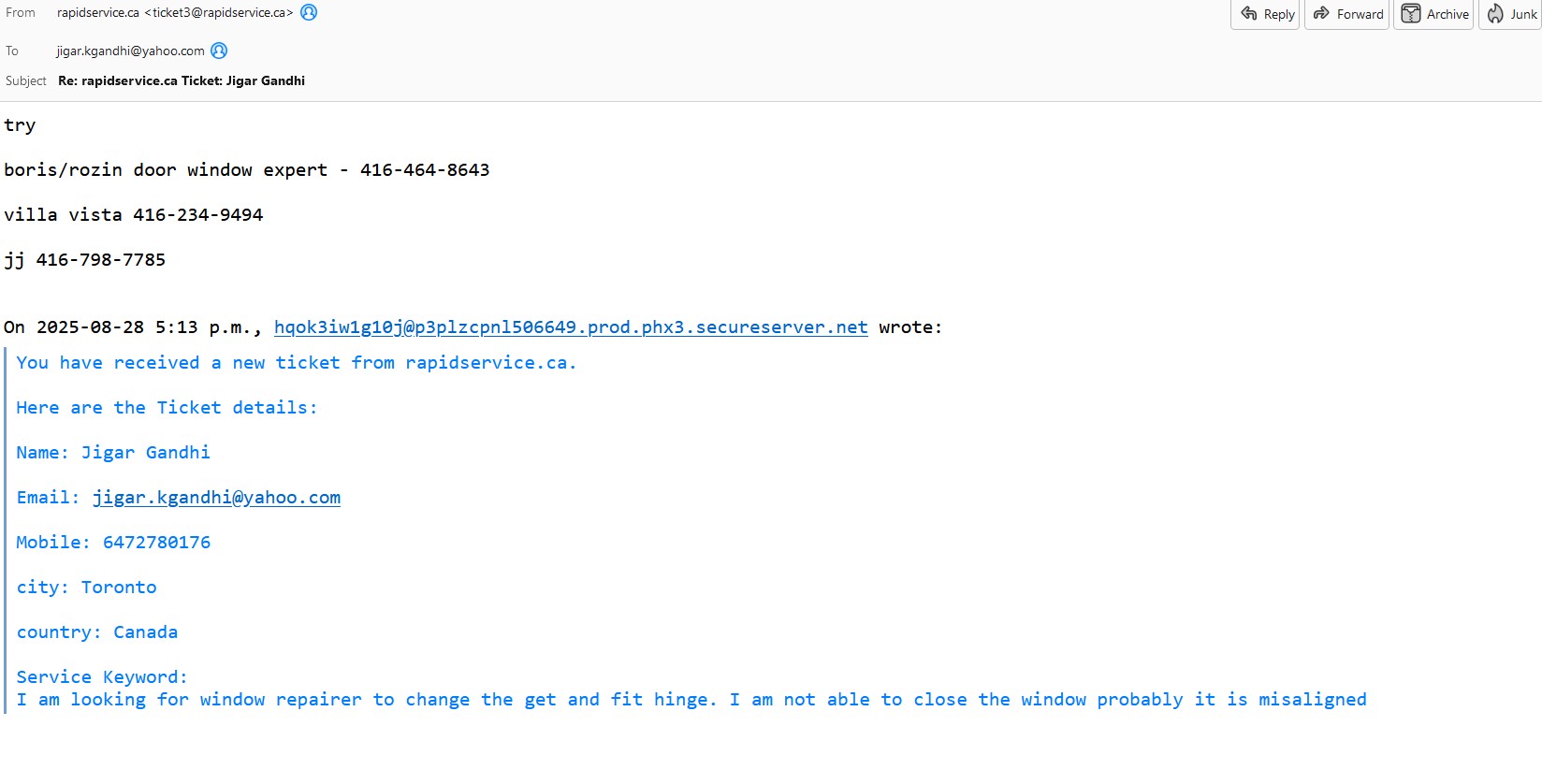Image resolution: width=1542 pixels, height=784 pixels.
Task: Click the Name: Jigar Gandhi line
Action: coord(113,453)
